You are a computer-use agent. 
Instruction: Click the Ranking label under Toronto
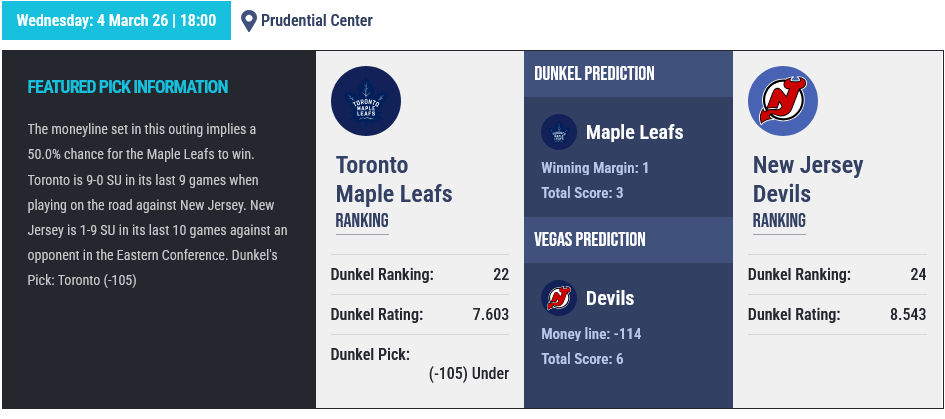(362, 221)
